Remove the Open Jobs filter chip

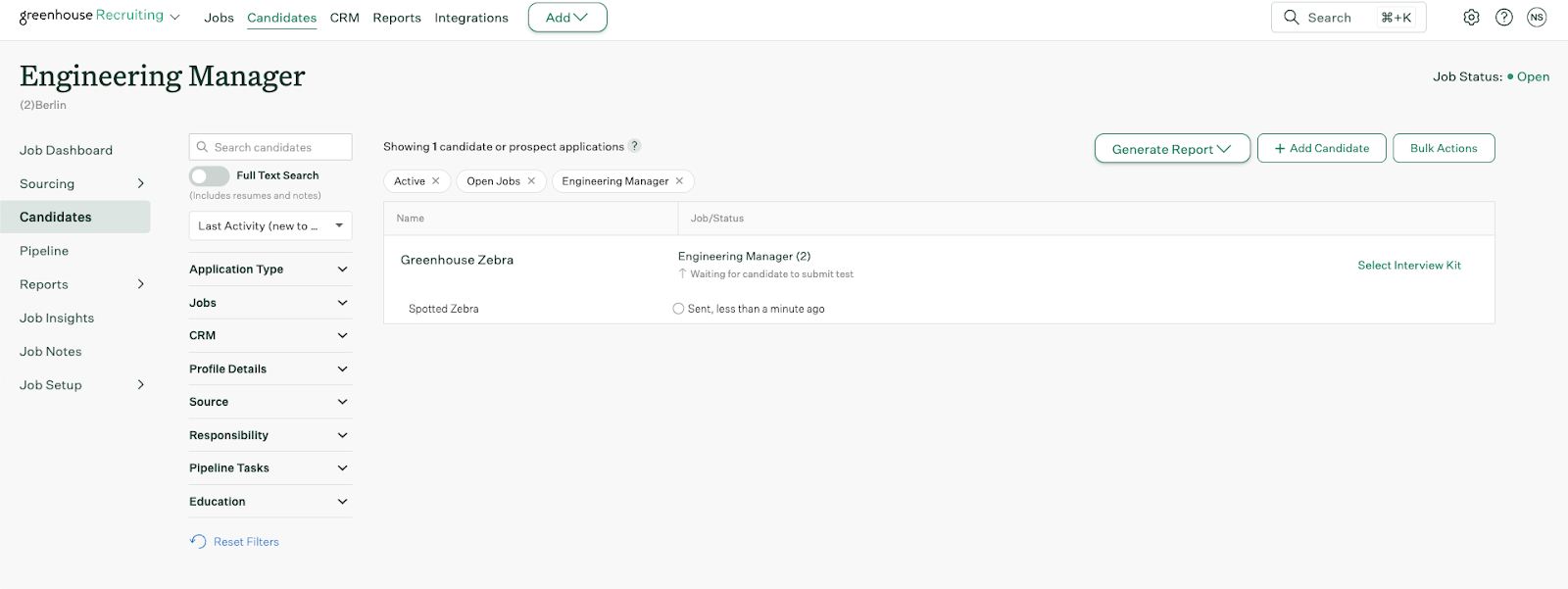click(531, 181)
